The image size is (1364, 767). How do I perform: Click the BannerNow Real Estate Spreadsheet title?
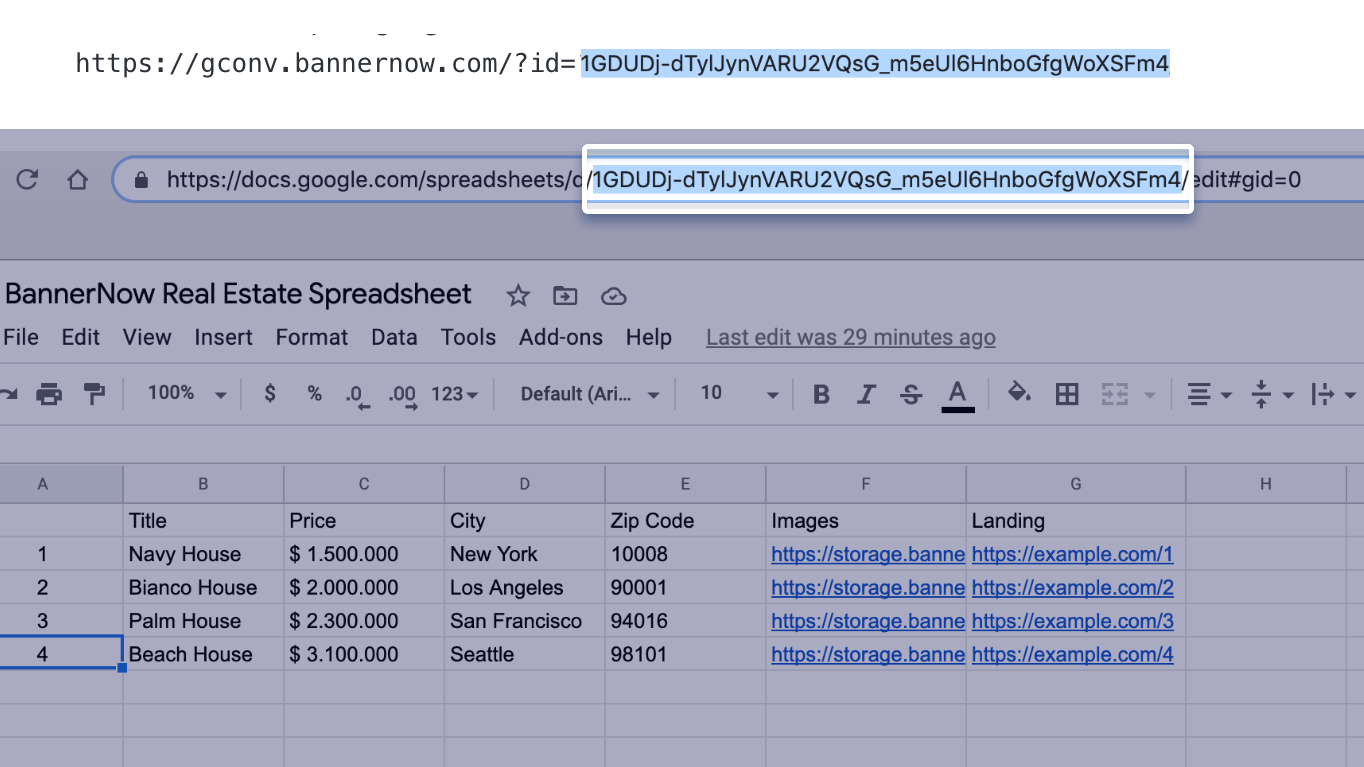[x=238, y=294]
